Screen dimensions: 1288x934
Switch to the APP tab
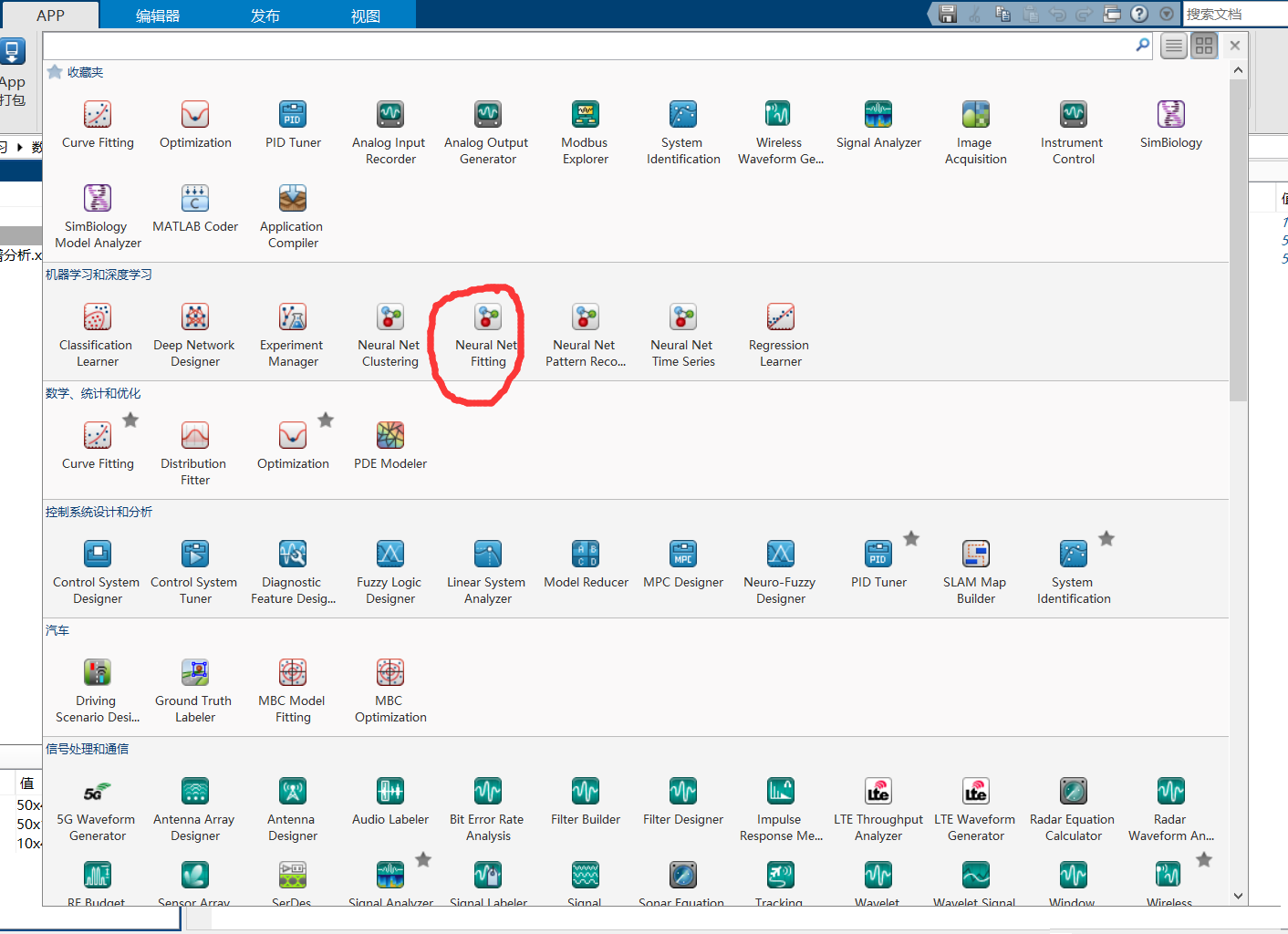pos(50,16)
